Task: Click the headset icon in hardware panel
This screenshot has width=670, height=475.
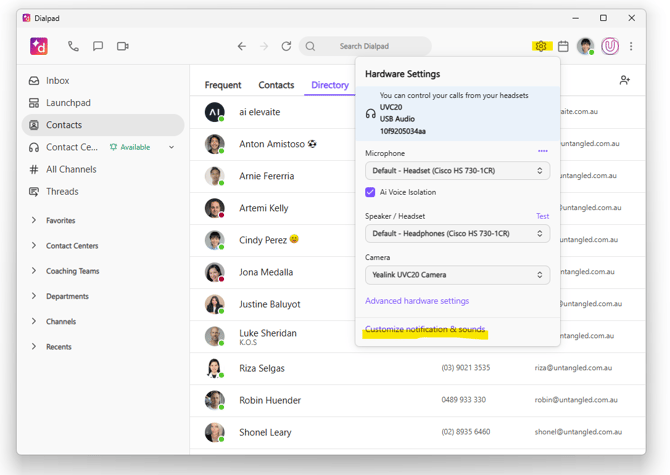Action: (370, 114)
